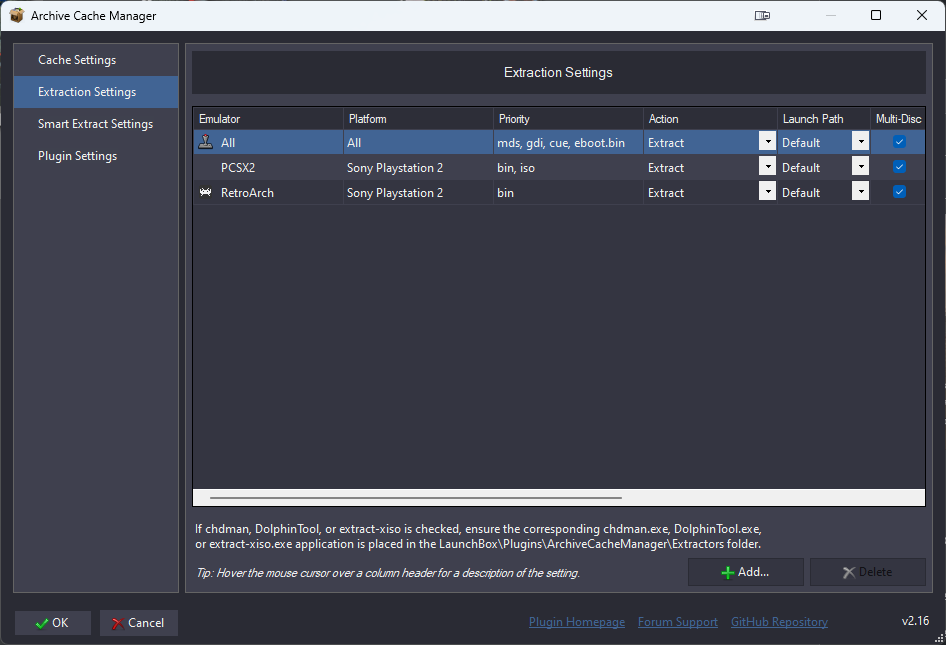Click the Multi-Disc column header
This screenshot has height=645, width=946.
(898, 119)
